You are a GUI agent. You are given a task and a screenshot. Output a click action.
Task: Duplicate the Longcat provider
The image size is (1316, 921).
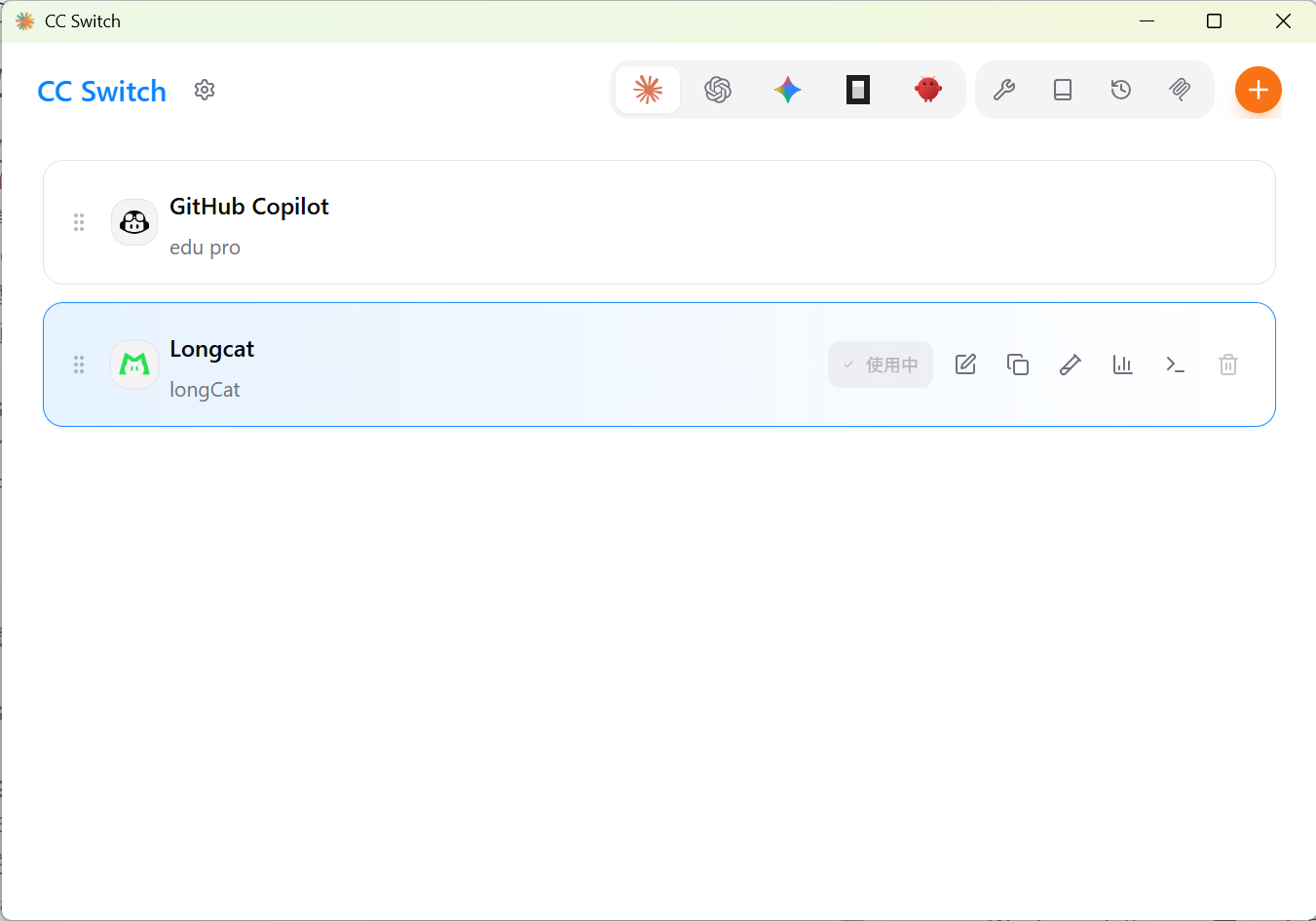click(x=1018, y=365)
